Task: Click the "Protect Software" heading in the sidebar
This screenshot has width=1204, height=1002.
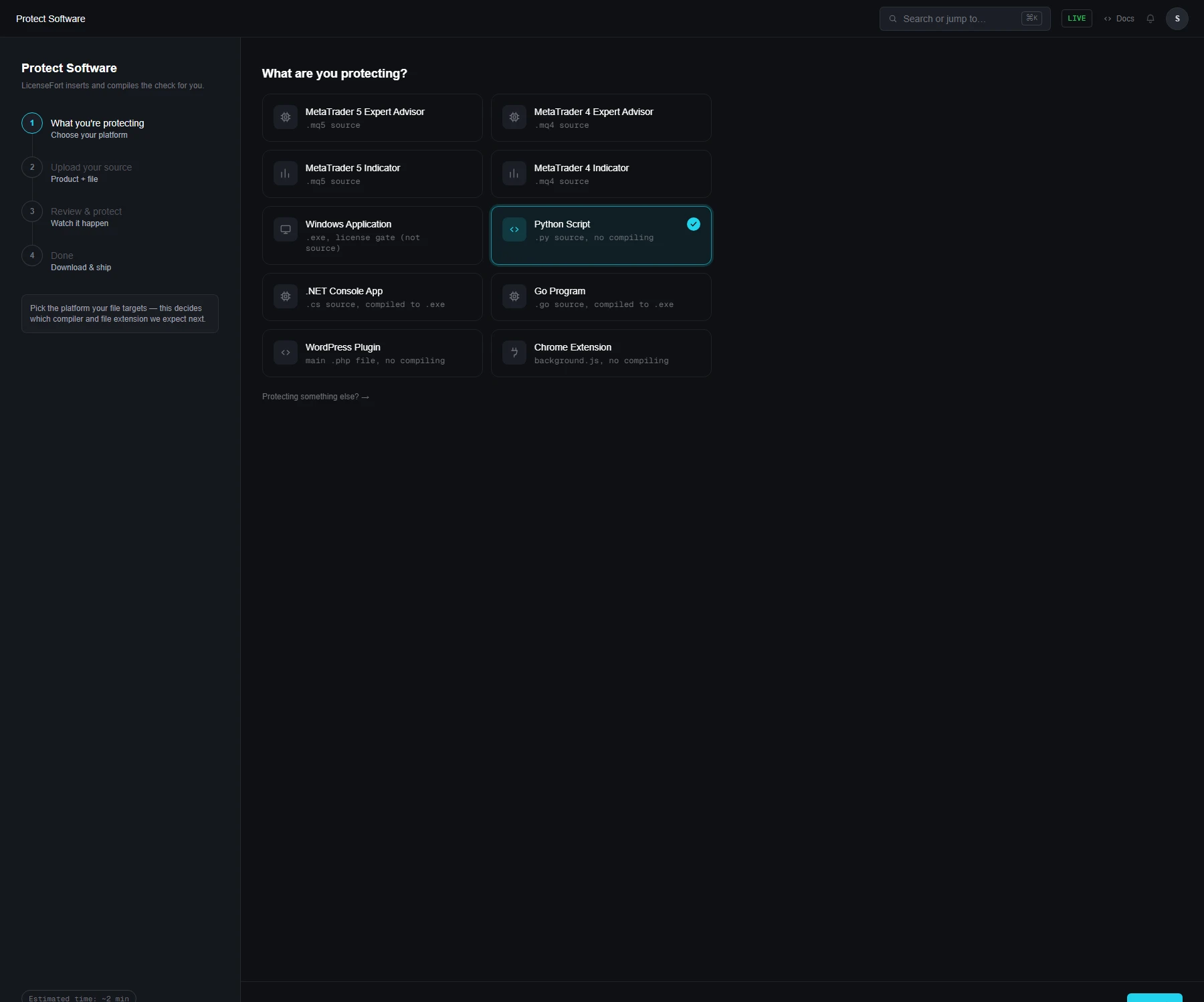Action: coord(69,68)
